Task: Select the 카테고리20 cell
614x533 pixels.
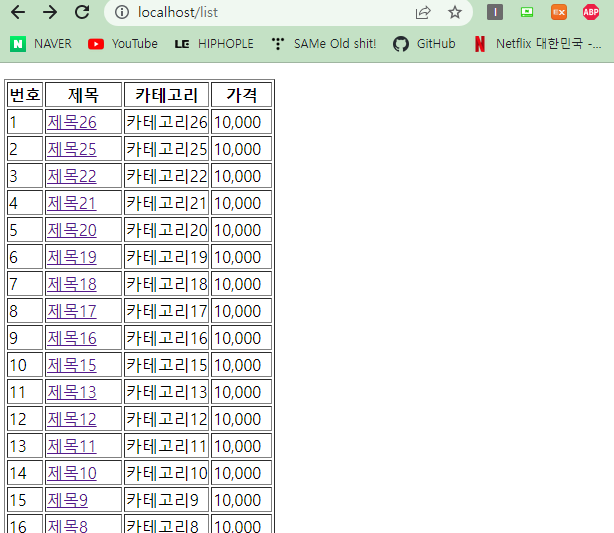Action: (166, 230)
